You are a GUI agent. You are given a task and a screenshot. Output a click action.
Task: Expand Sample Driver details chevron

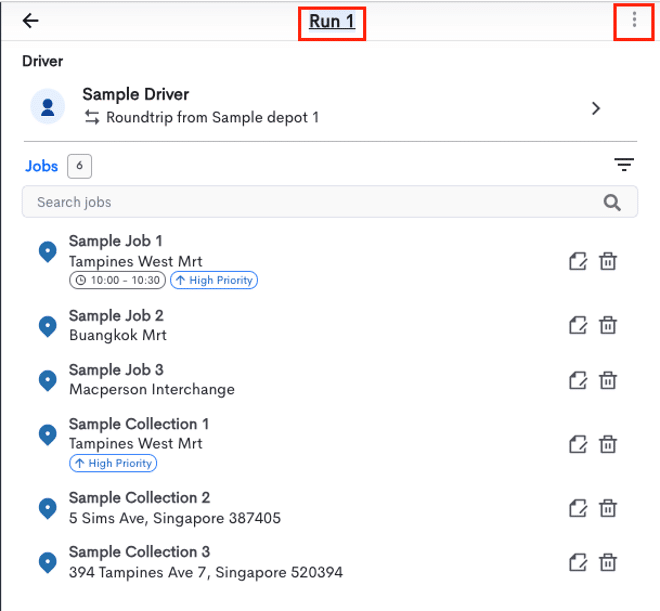click(596, 108)
